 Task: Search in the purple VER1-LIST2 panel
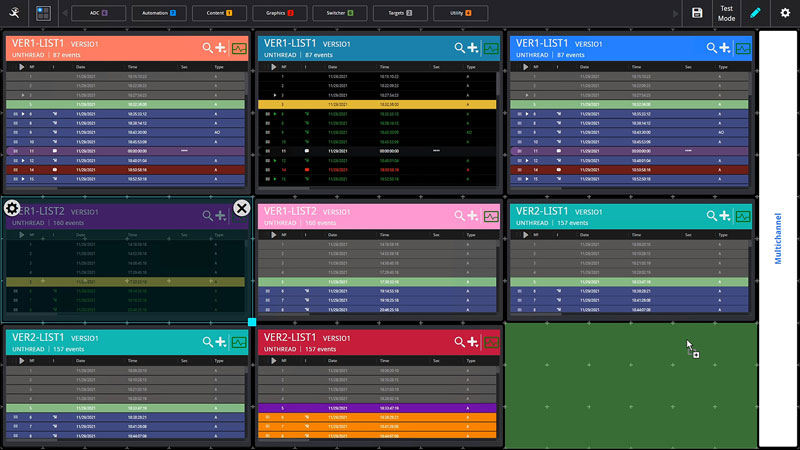[x=207, y=216]
